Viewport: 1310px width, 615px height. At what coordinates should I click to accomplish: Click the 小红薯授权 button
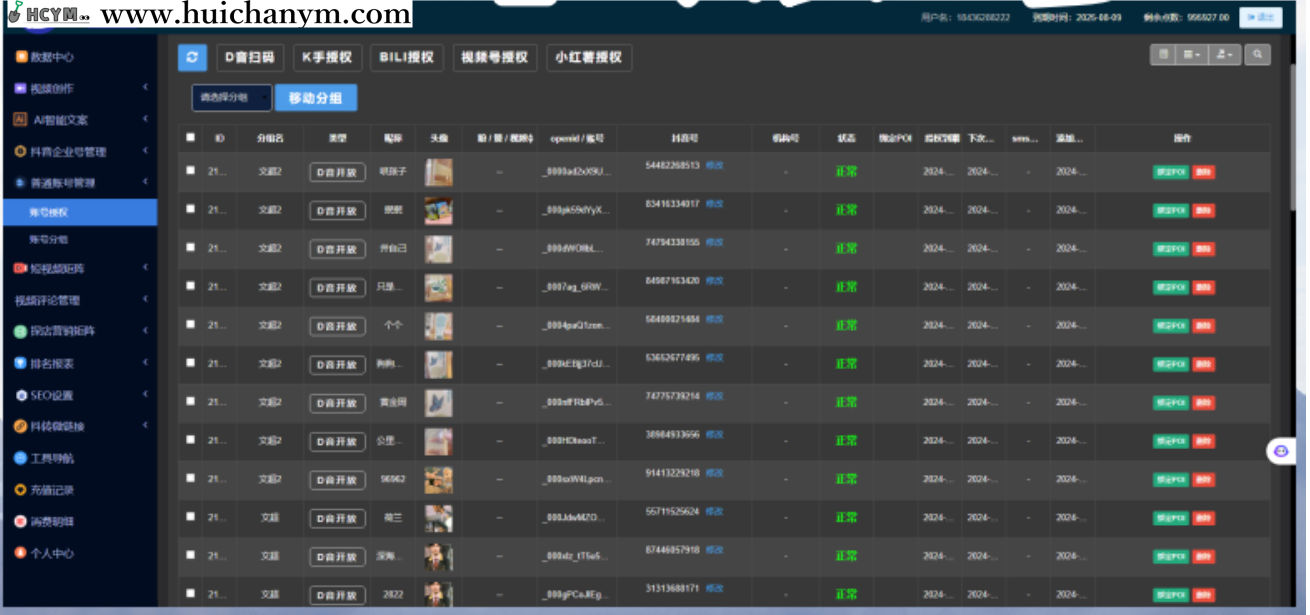tap(589, 57)
